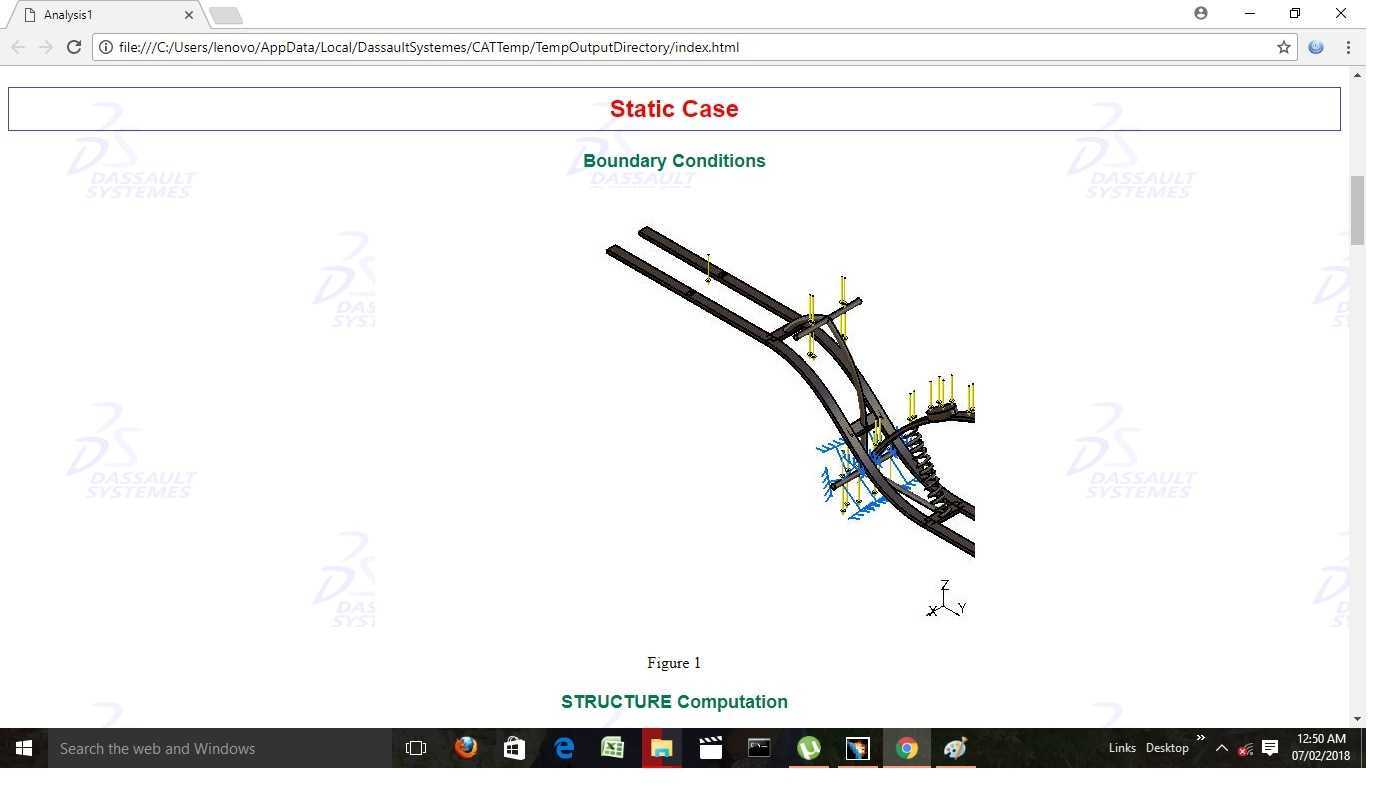Launch Firefox from the taskbar
The width and height of the screenshot is (1384, 792).
point(466,748)
